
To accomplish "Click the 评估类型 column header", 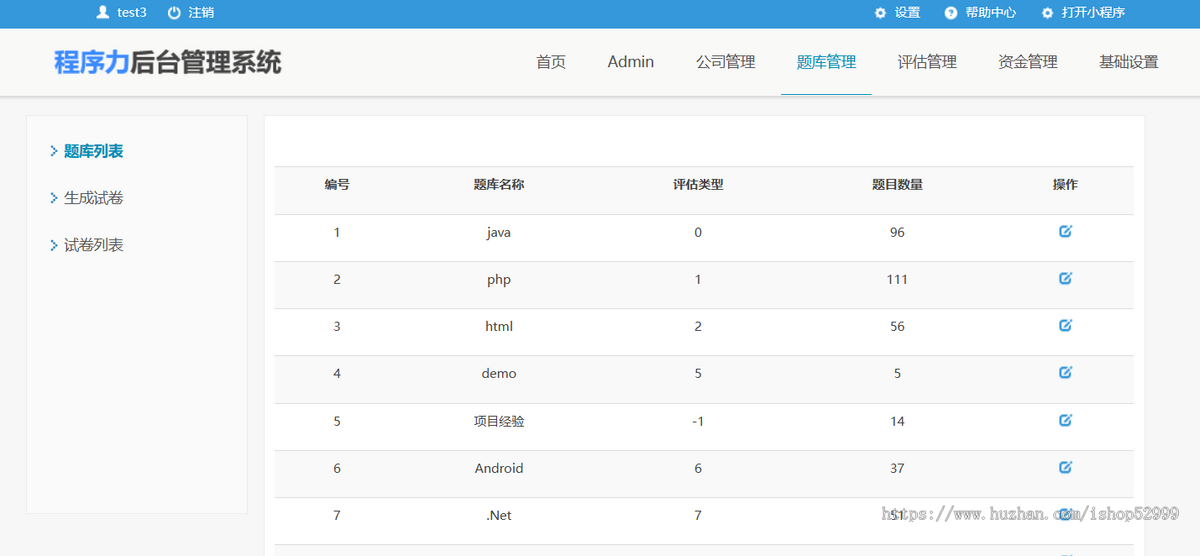I will pos(698,185).
